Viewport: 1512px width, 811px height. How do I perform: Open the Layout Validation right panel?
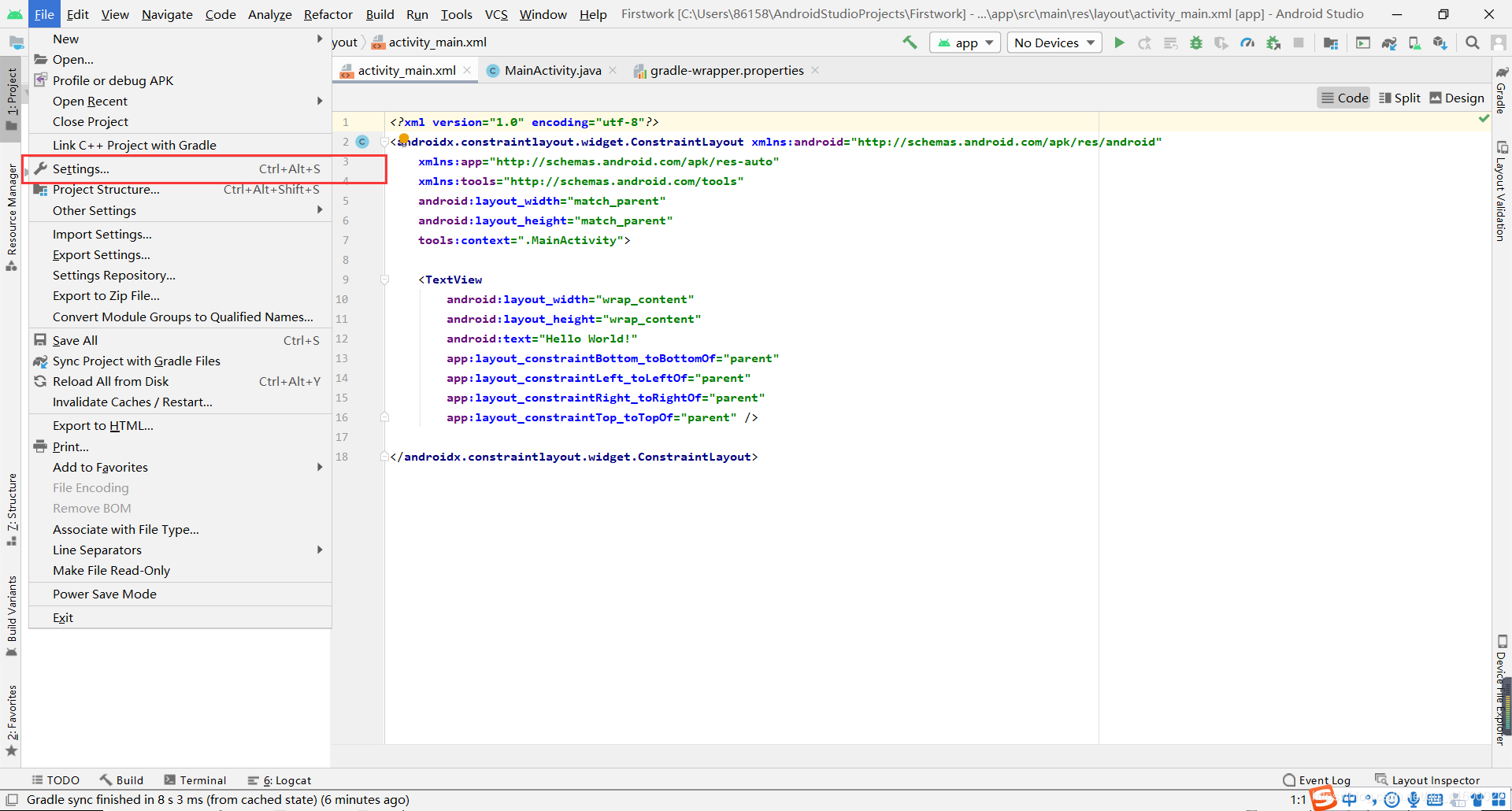click(x=1502, y=191)
